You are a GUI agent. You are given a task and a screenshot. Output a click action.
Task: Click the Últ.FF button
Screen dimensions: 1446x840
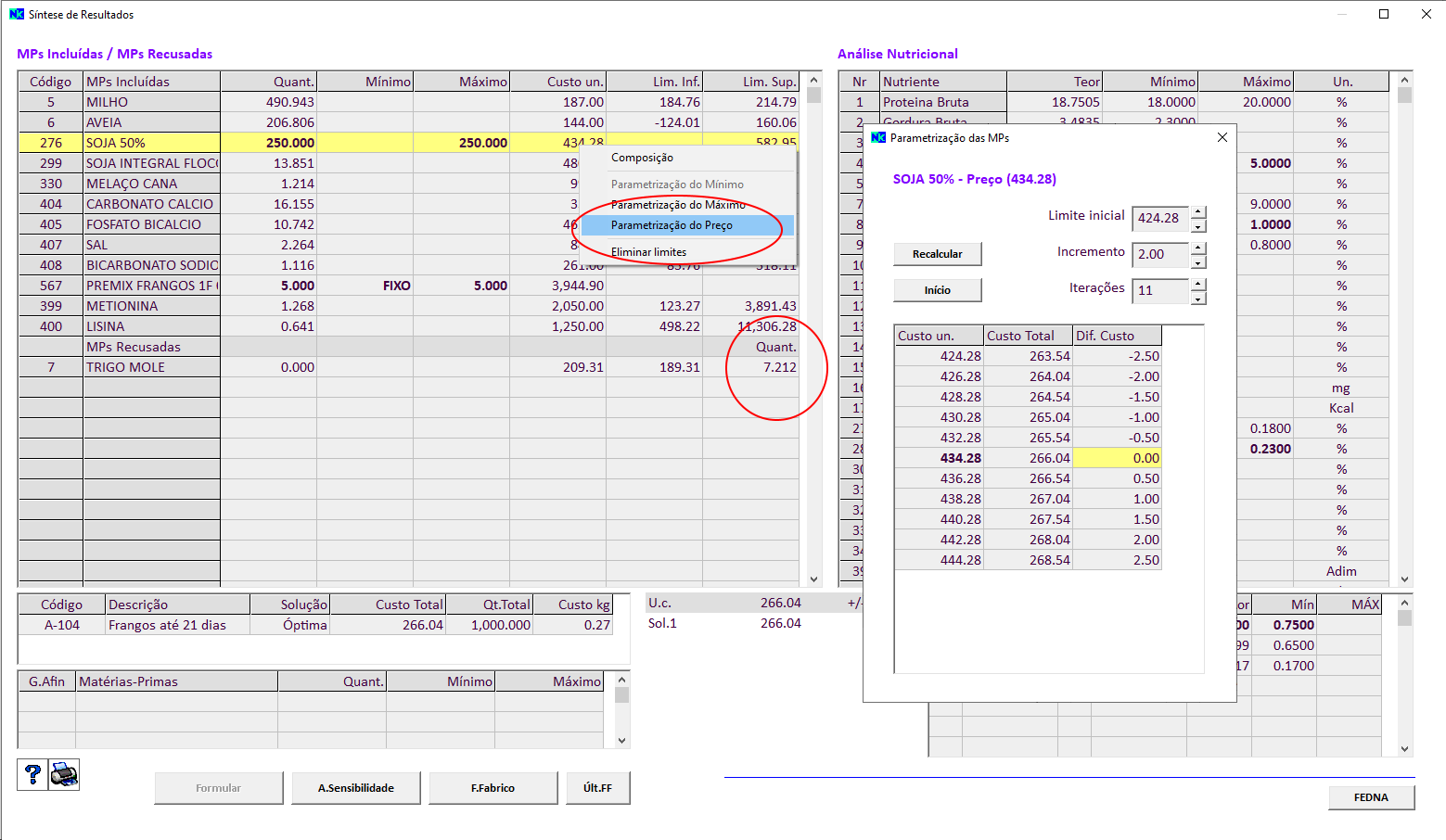tap(597, 788)
